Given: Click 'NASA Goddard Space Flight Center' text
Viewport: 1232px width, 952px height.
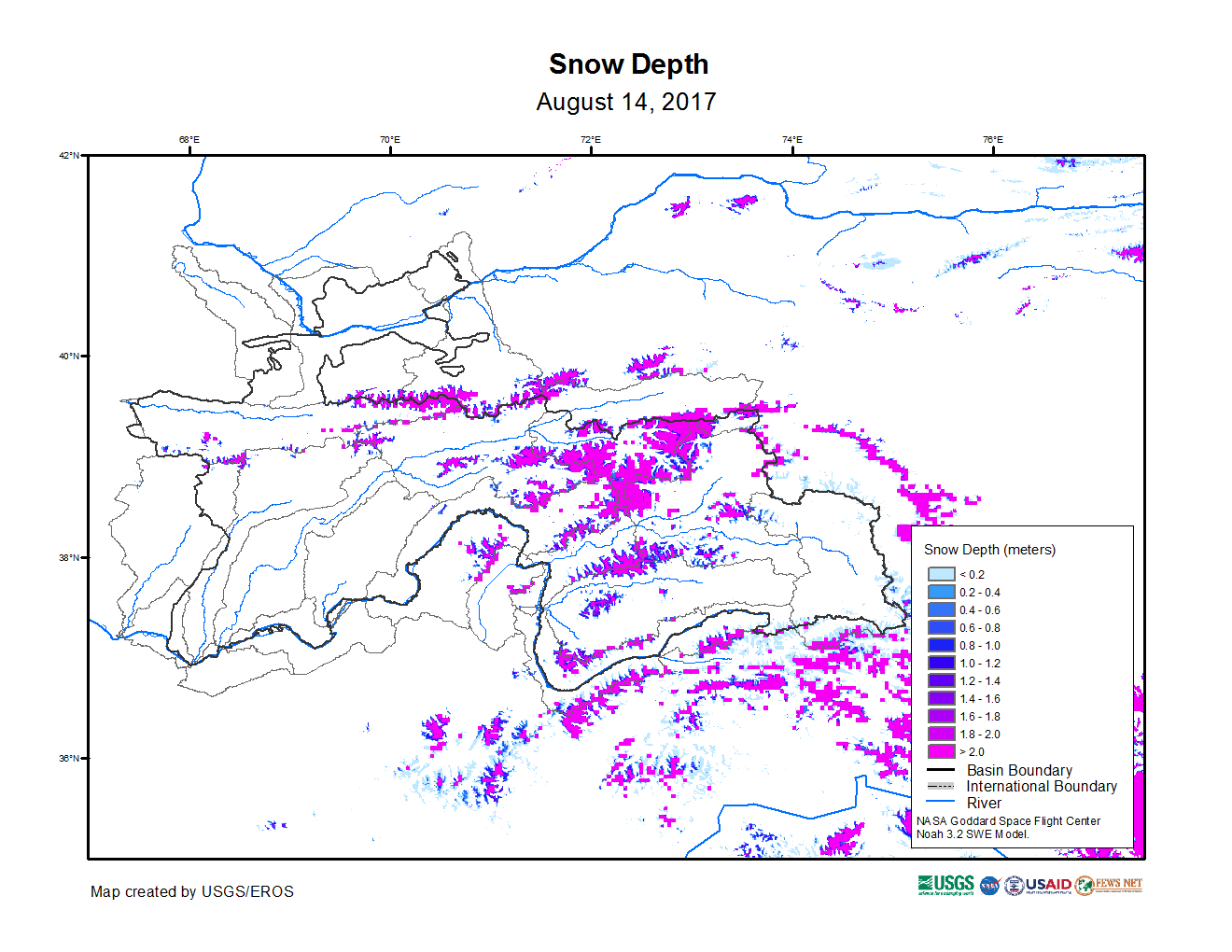Looking at the screenshot, I should [x=1008, y=821].
